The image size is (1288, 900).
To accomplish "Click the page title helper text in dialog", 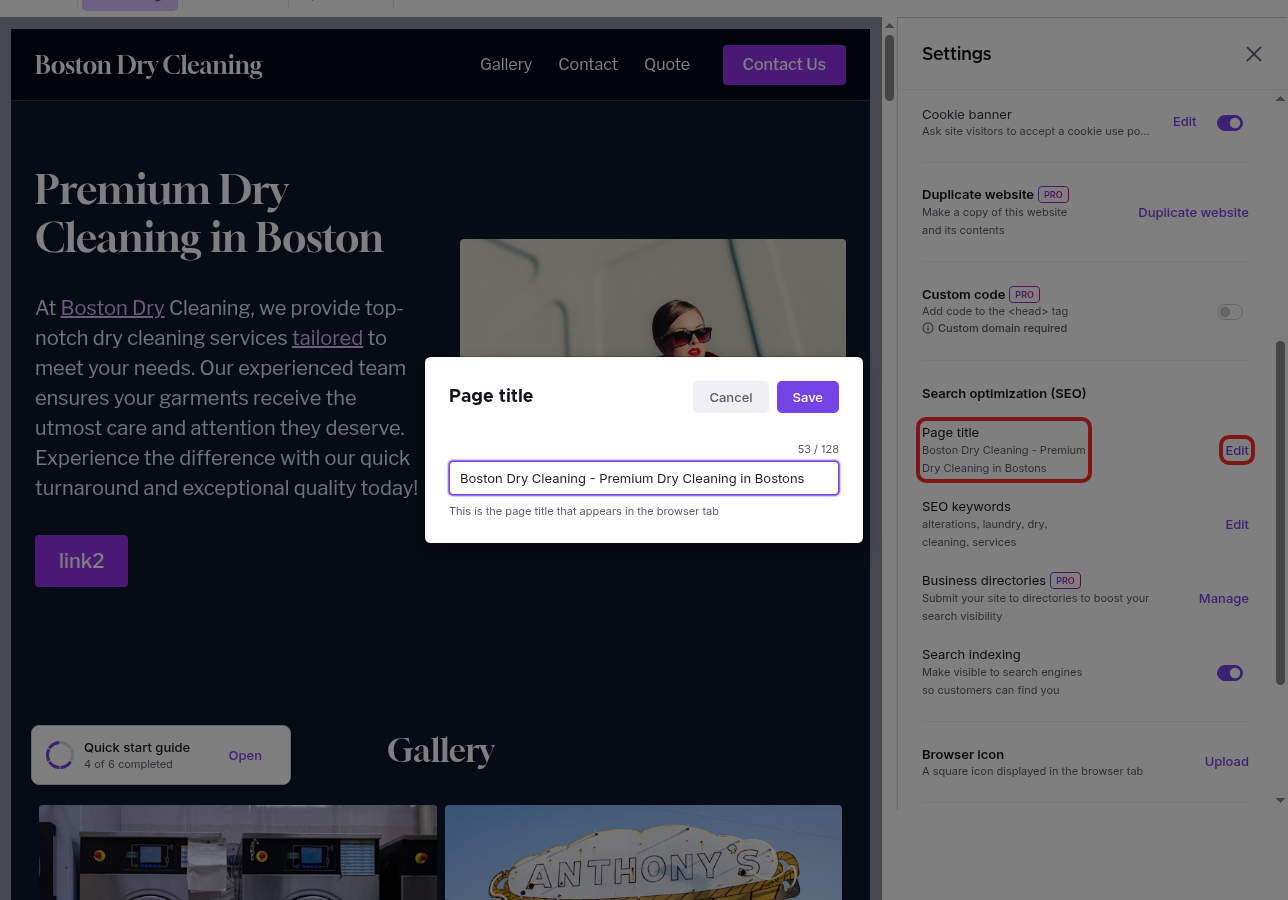I will [584, 511].
